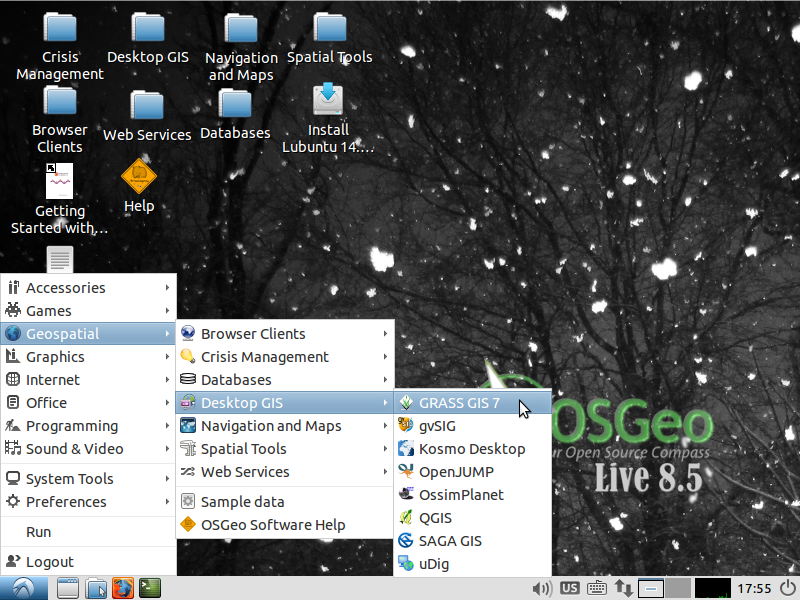Open the Web Services desktop folder

(147, 106)
